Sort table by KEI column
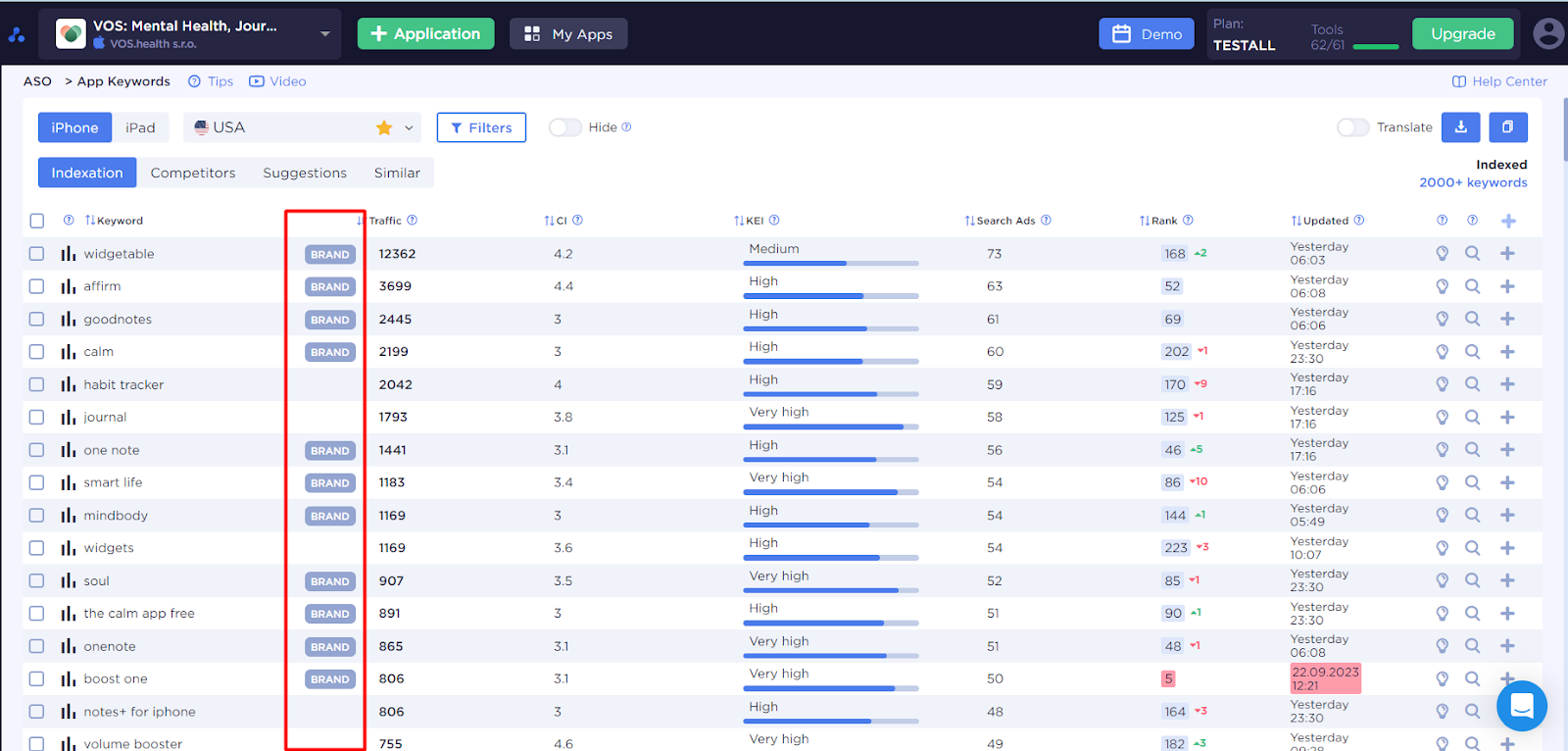The image size is (1568, 751). pyautogui.click(x=749, y=221)
